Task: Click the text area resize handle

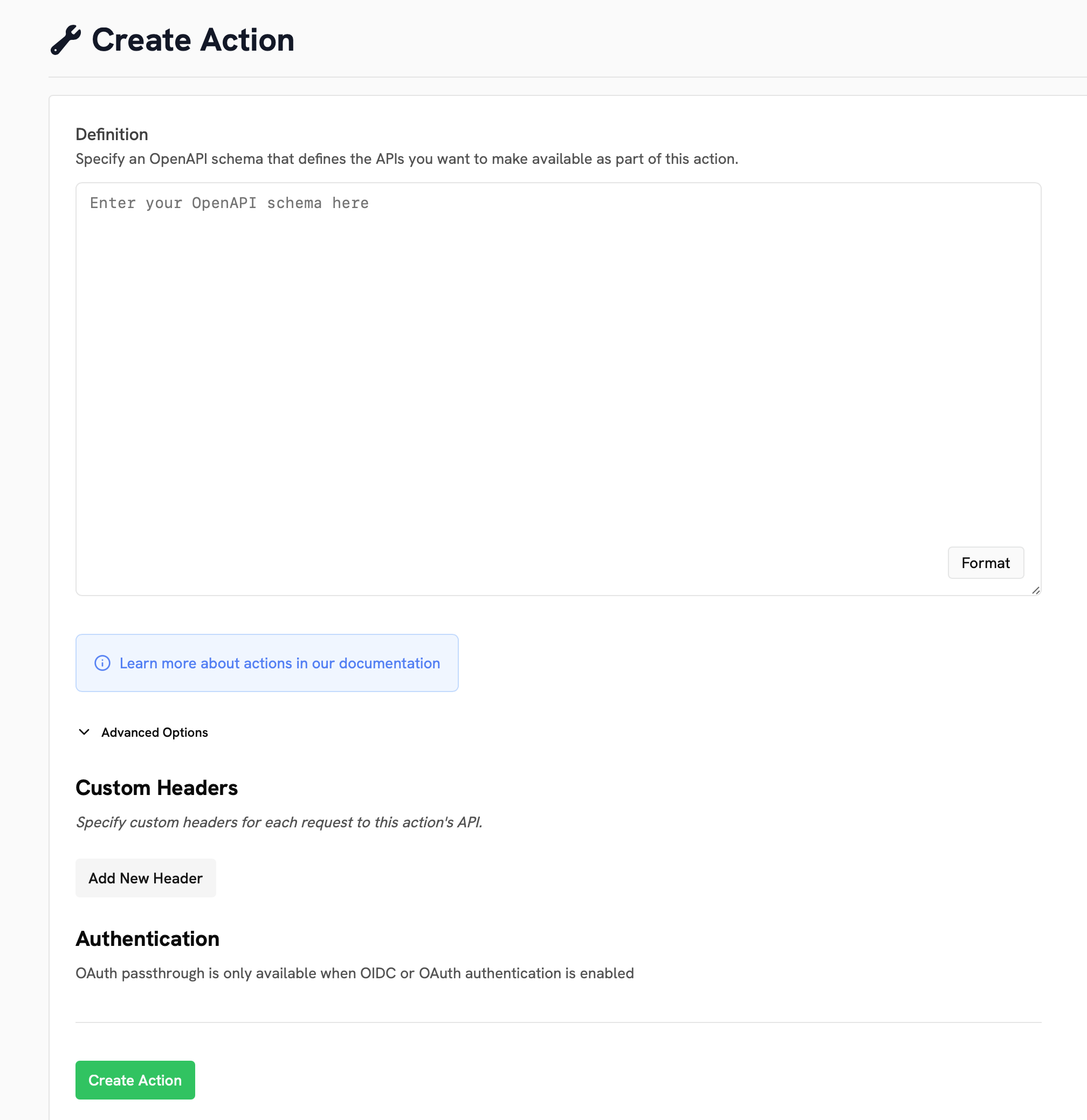Action: [x=1036, y=590]
